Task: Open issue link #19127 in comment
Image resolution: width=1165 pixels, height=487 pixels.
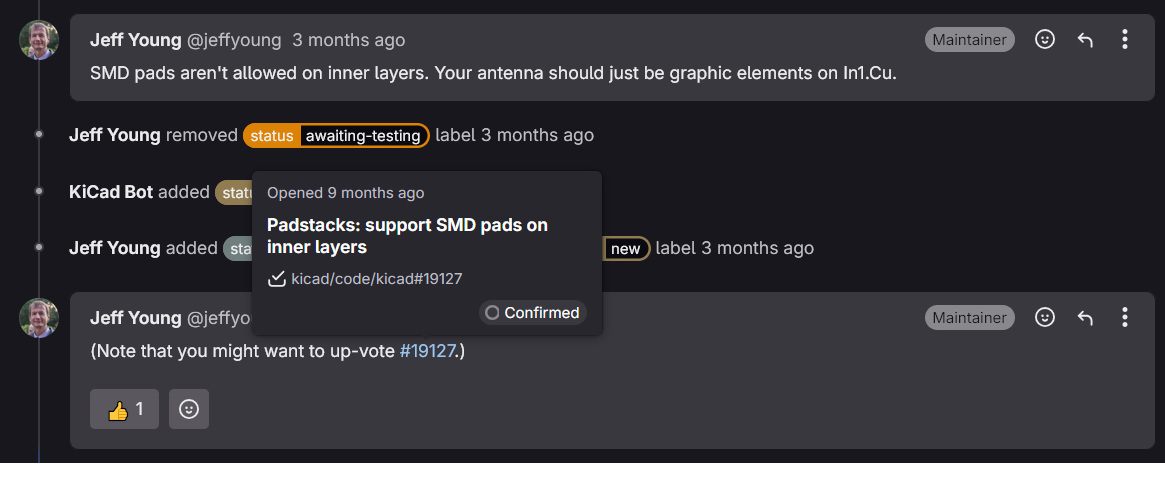Action: pyautogui.click(x=427, y=351)
